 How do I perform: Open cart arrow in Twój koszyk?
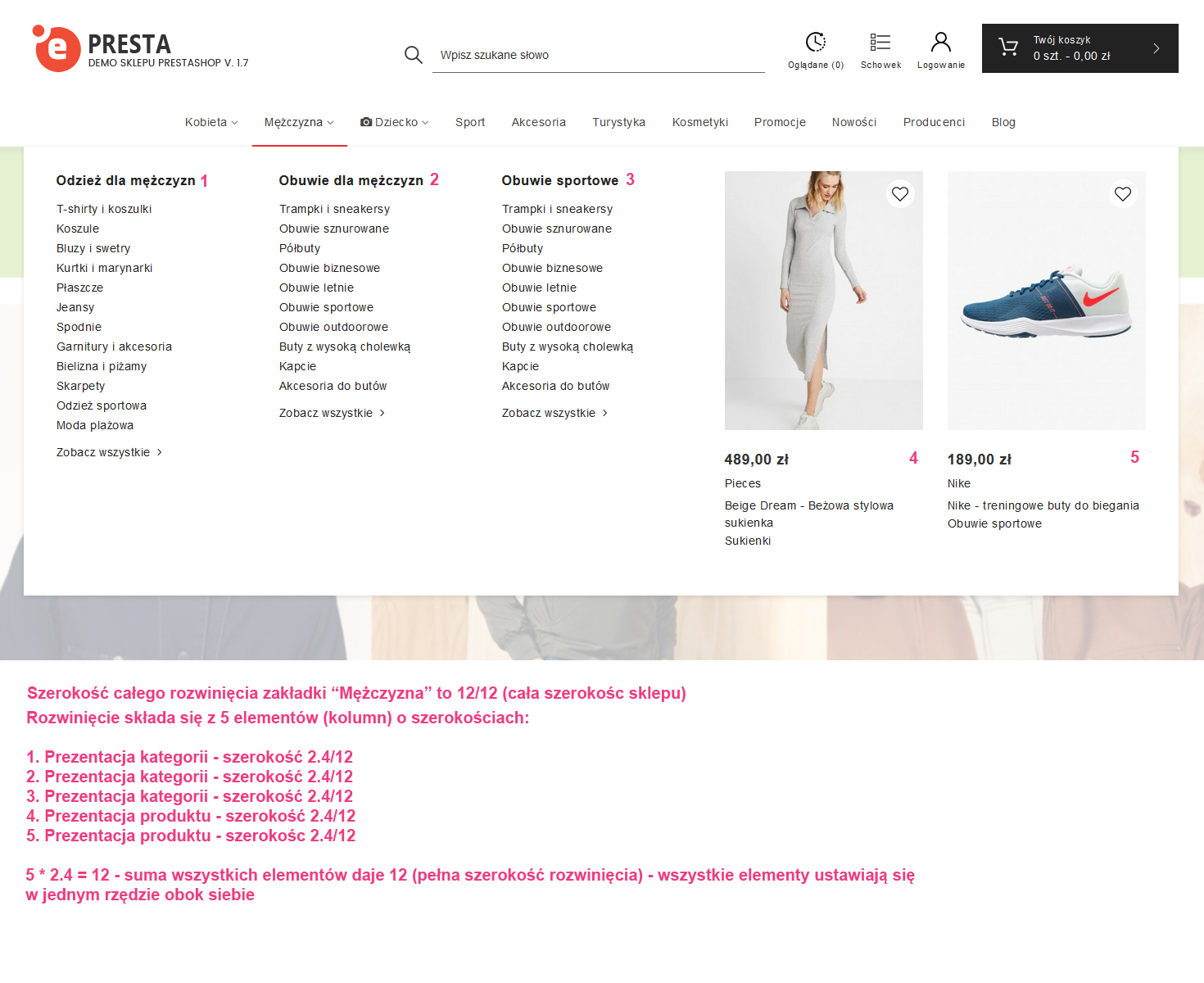pos(1156,48)
